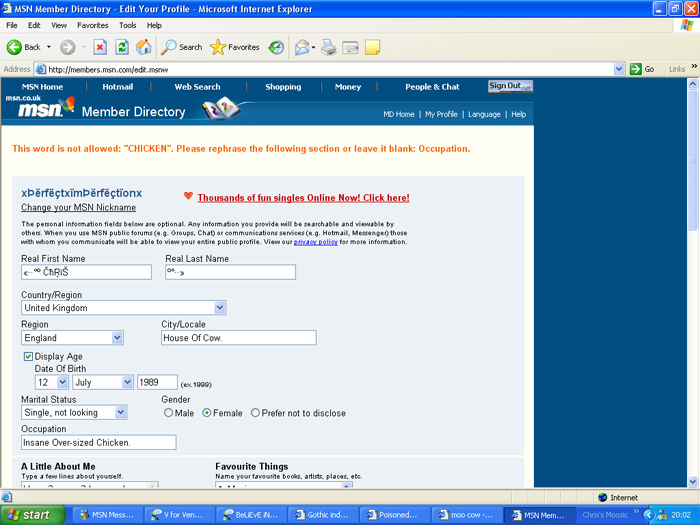The width and height of the screenshot is (700, 525).
Task: Click the Member Directory book image
Action: pos(220,108)
